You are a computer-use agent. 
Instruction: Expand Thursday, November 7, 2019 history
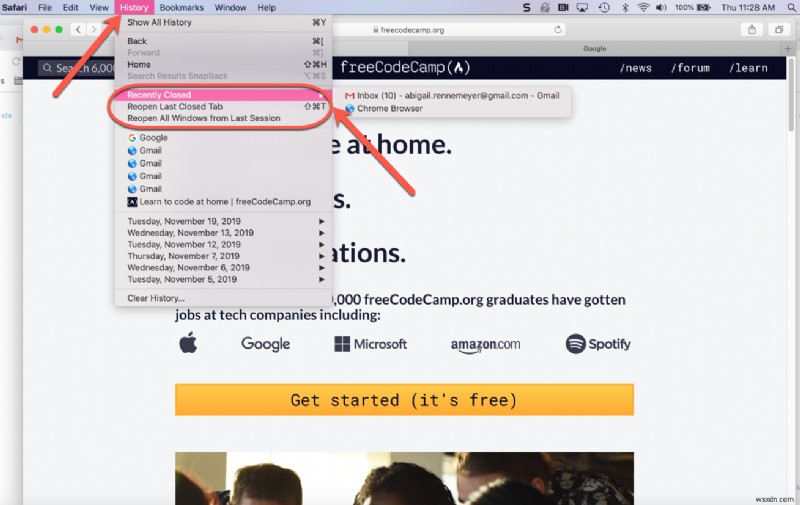pos(223,256)
